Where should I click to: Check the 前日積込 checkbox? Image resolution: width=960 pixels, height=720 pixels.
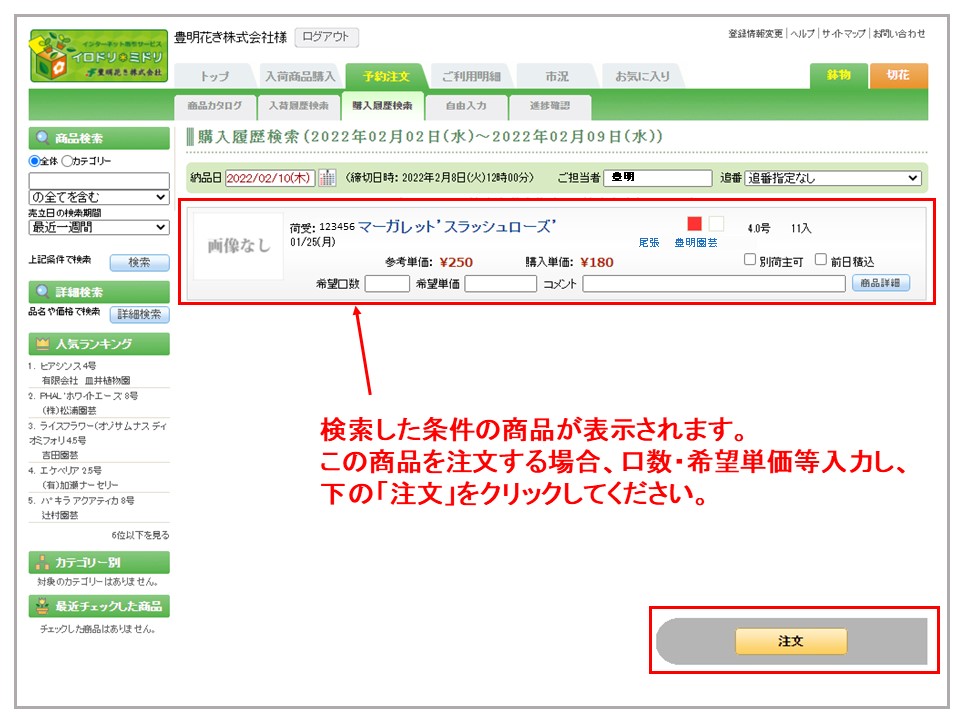tap(821, 260)
